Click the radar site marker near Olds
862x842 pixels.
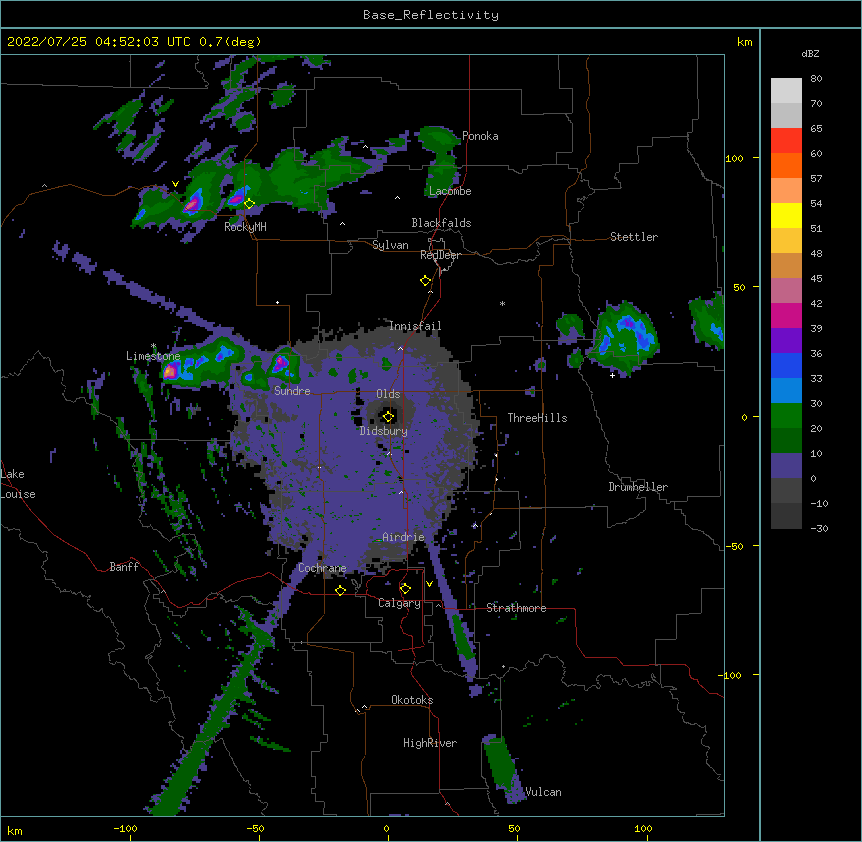[388, 417]
